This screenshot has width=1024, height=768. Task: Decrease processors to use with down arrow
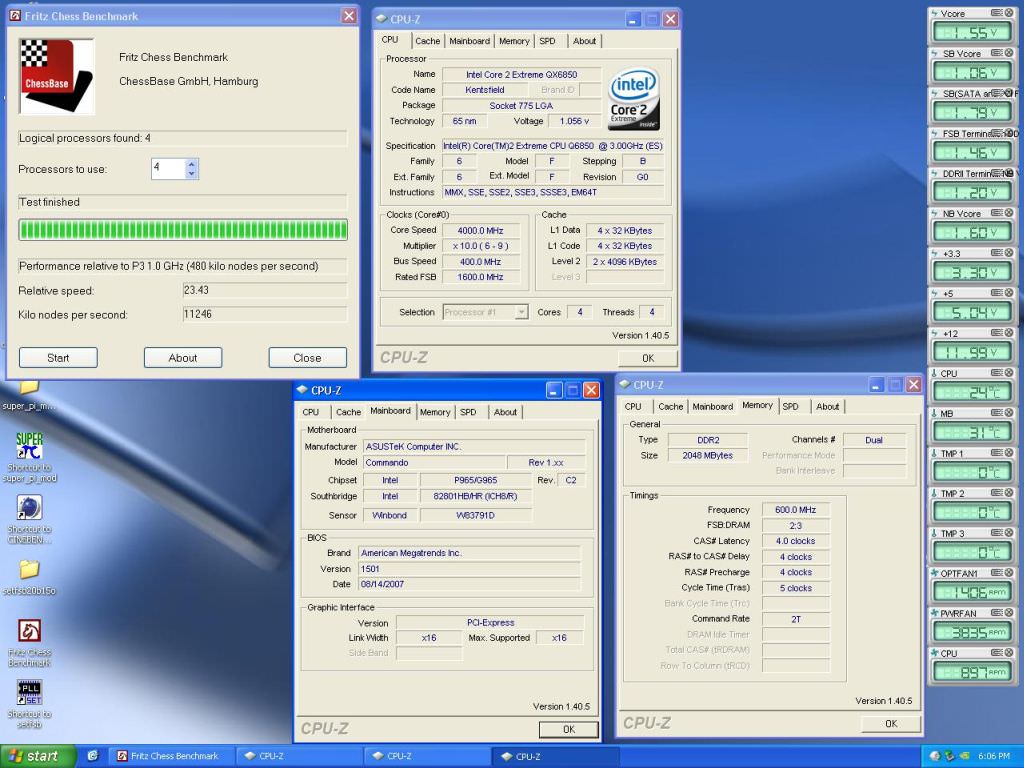[191, 174]
